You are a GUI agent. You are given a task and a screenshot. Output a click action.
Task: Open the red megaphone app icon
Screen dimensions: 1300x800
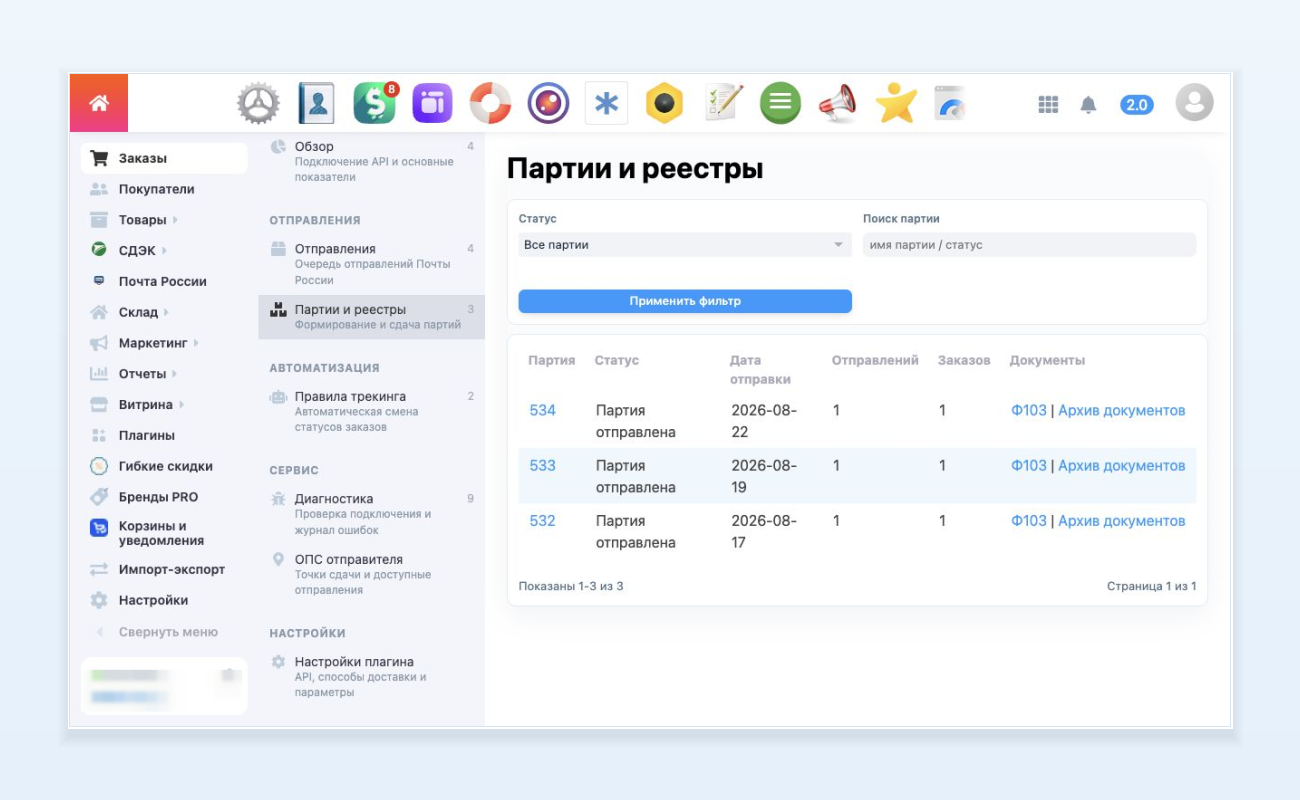(838, 103)
